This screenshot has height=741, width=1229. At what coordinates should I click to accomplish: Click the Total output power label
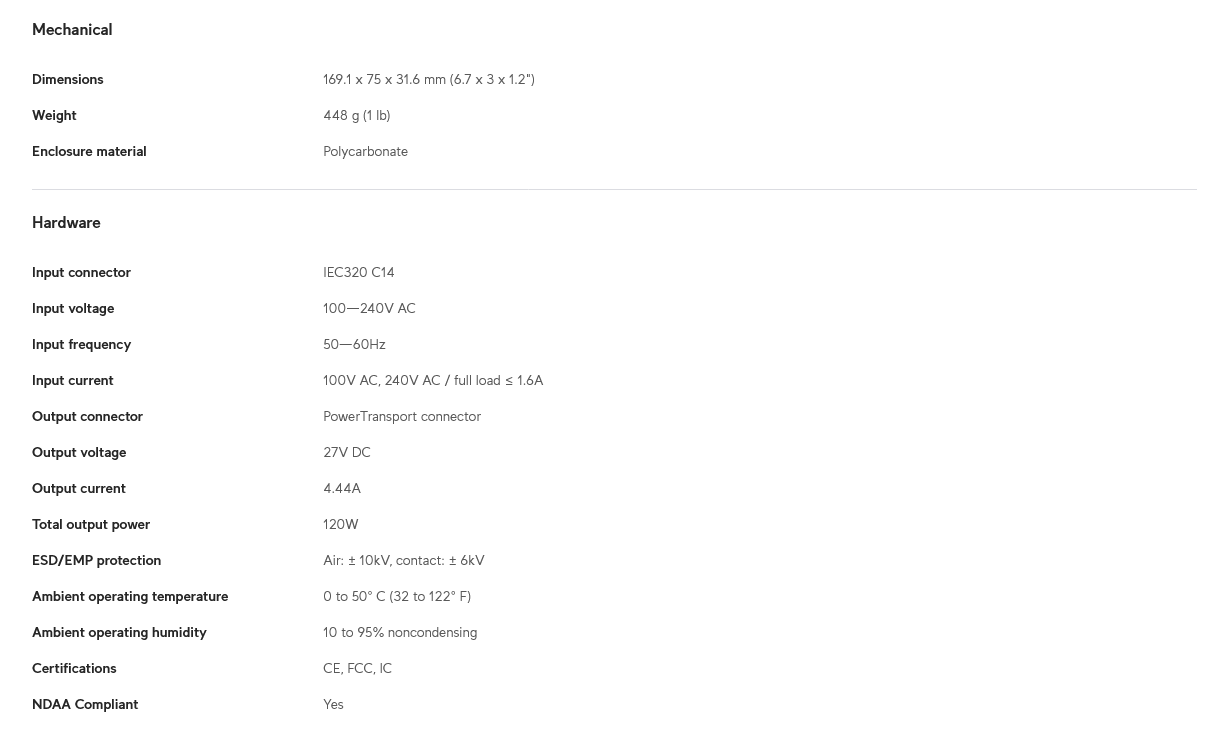[91, 525]
